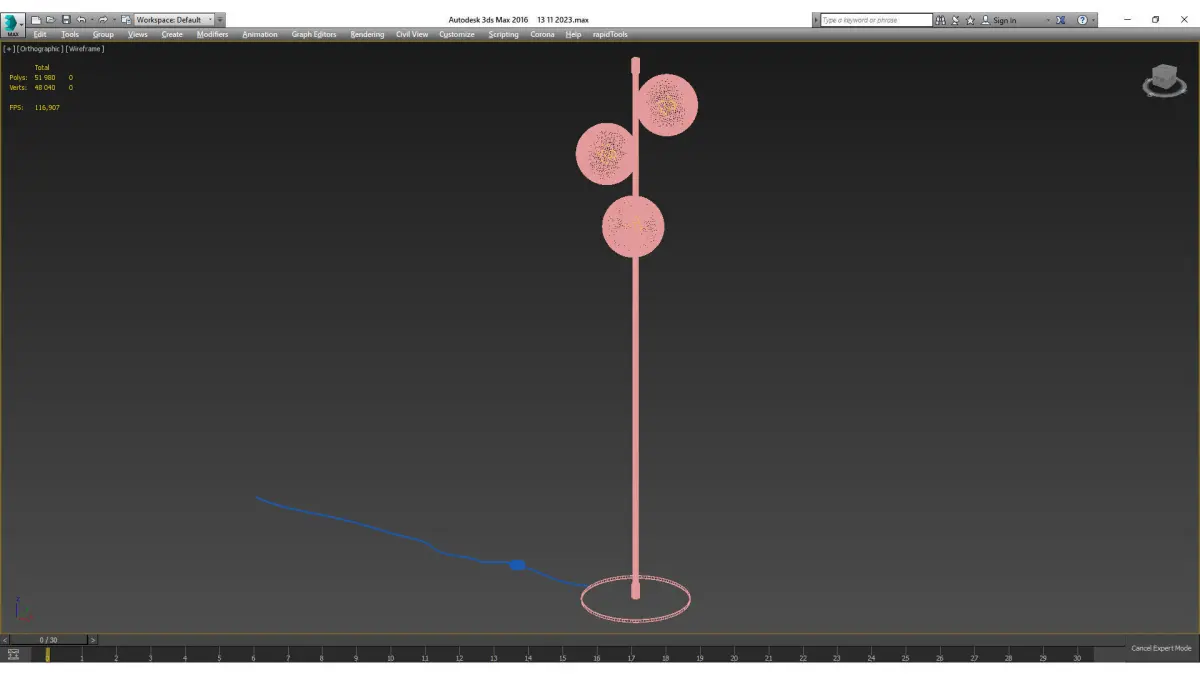Image resolution: width=1200 pixels, height=675 pixels.
Task: Open the Civil View menu
Action: click(412, 34)
